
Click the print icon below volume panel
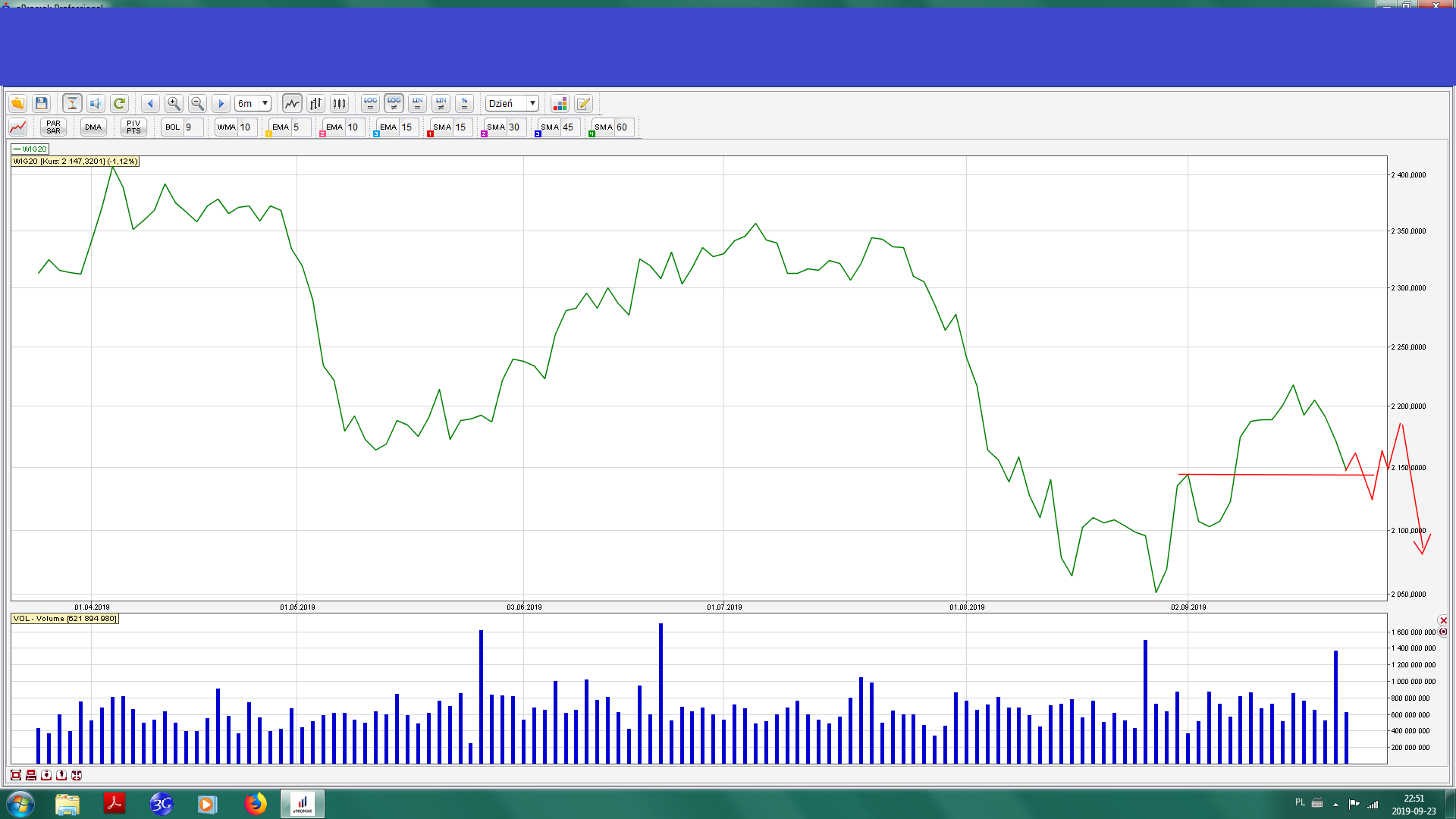[x=31, y=775]
